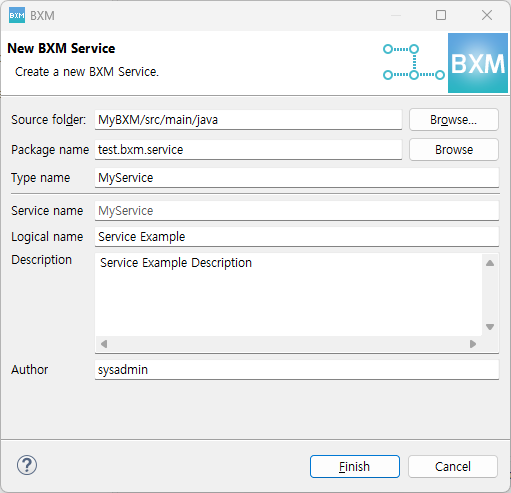This screenshot has width=511, height=493.
Task: Click the 'Service name' label
Action: [x=47, y=211]
